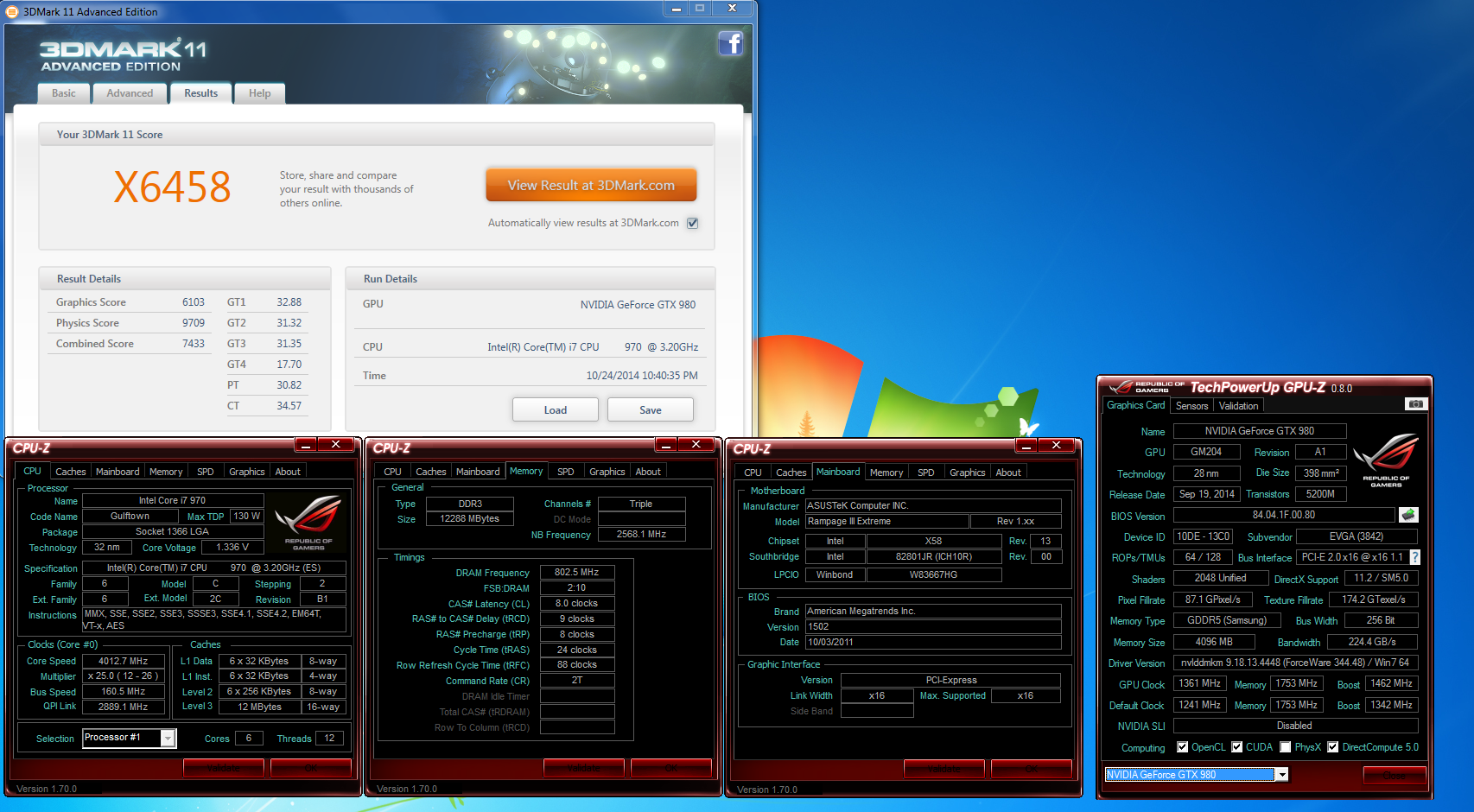
Task: Select the Results tab in 3DMark
Action: click(201, 93)
